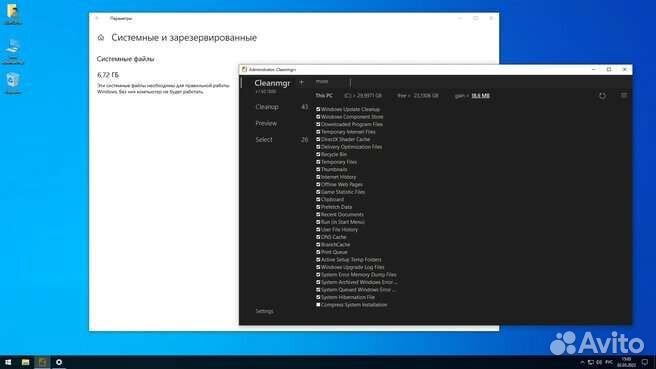The width and height of the screenshot is (656, 369).
Task: Uncheck Temporary Internet Files
Action: (x=318, y=132)
